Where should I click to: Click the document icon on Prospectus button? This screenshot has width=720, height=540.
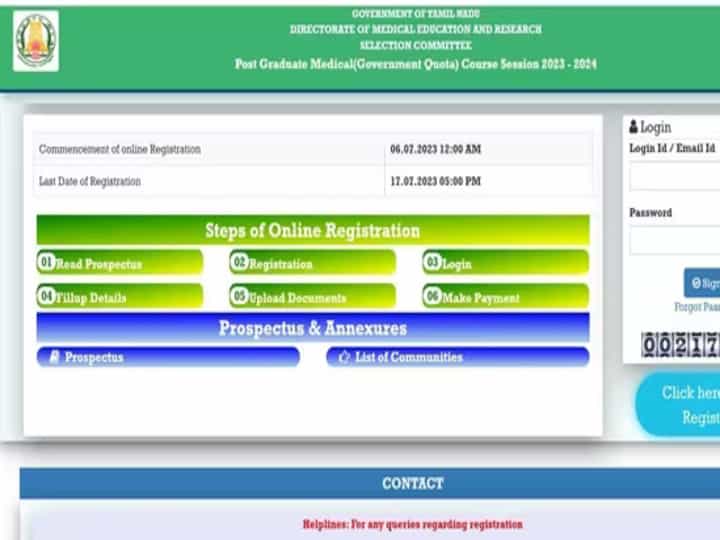click(54, 357)
